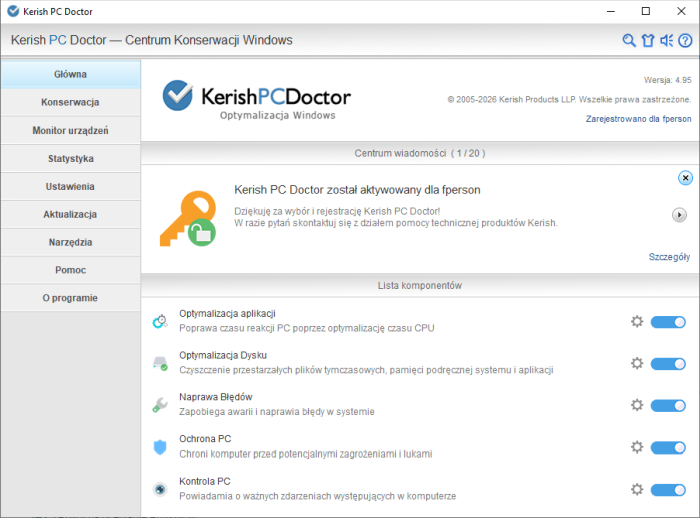Maximize the Kerish PC Doctor window
The width and height of the screenshot is (700, 518).
pos(646,11)
